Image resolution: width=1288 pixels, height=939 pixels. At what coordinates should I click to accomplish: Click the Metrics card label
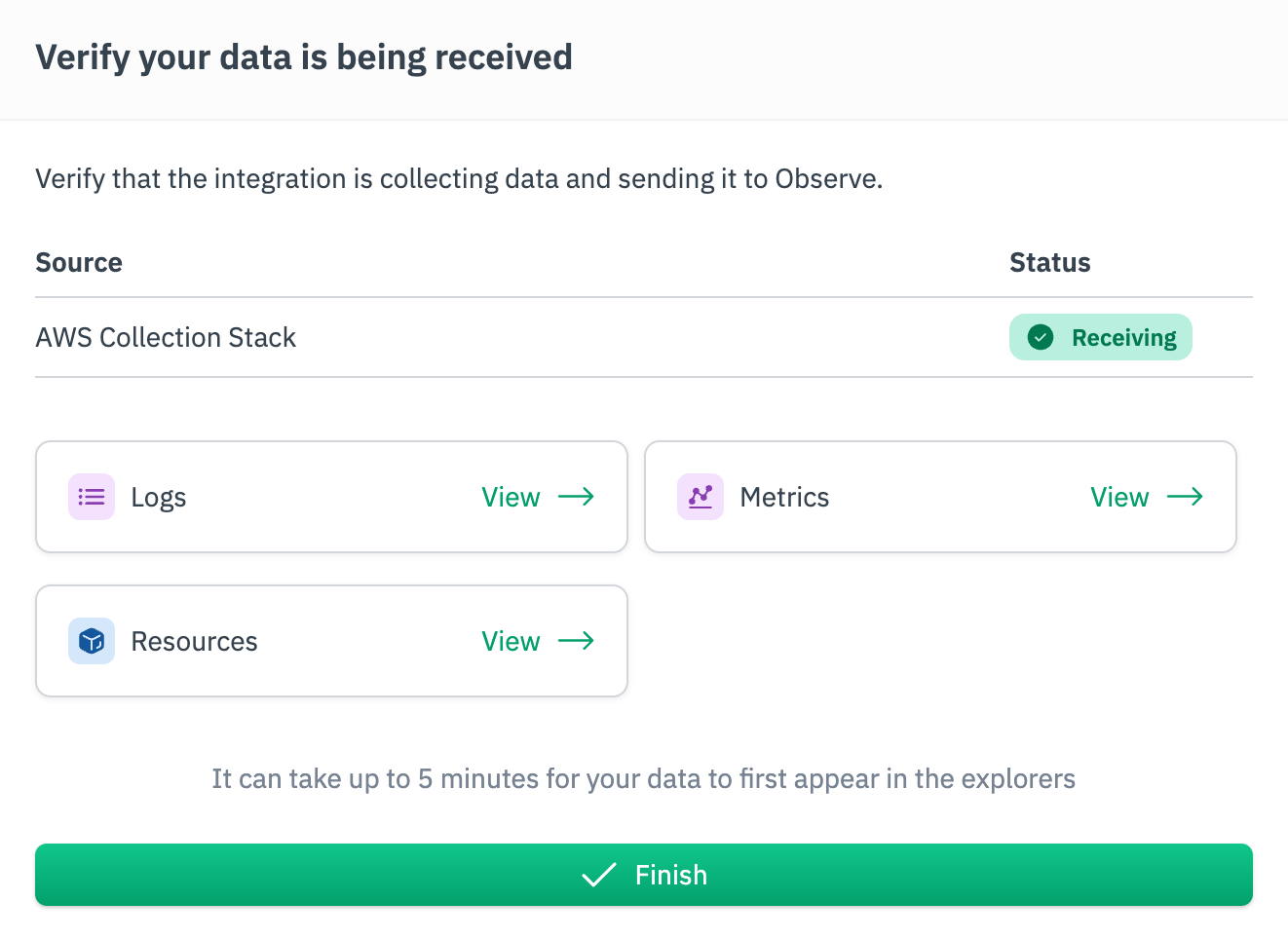pyautogui.click(x=784, y=497)
